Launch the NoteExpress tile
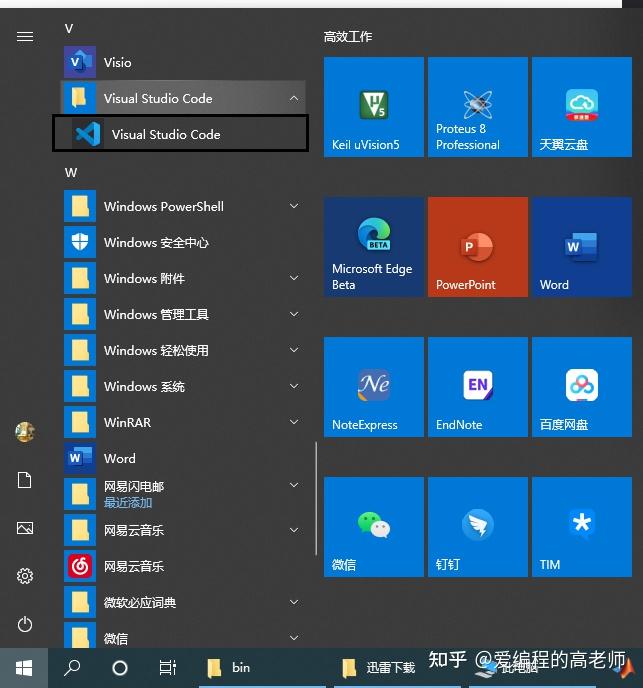Screen dimensions: 643x688 (x=374, y=387)
